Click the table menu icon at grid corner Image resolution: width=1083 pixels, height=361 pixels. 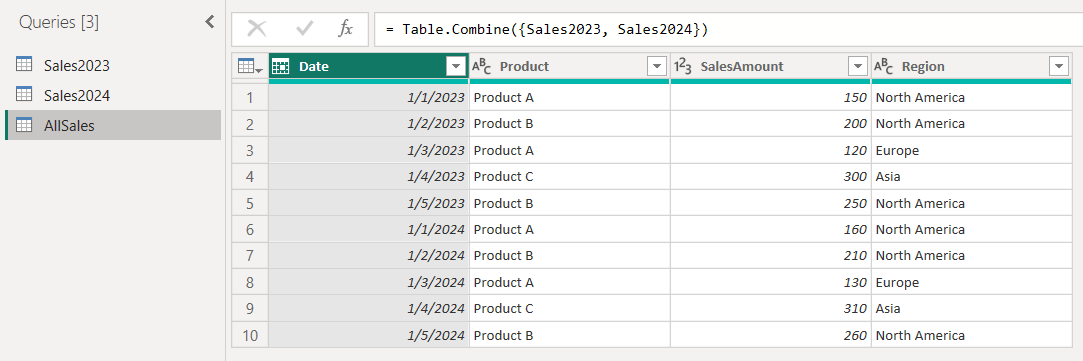pyautogui.click(x=249, y=67)
